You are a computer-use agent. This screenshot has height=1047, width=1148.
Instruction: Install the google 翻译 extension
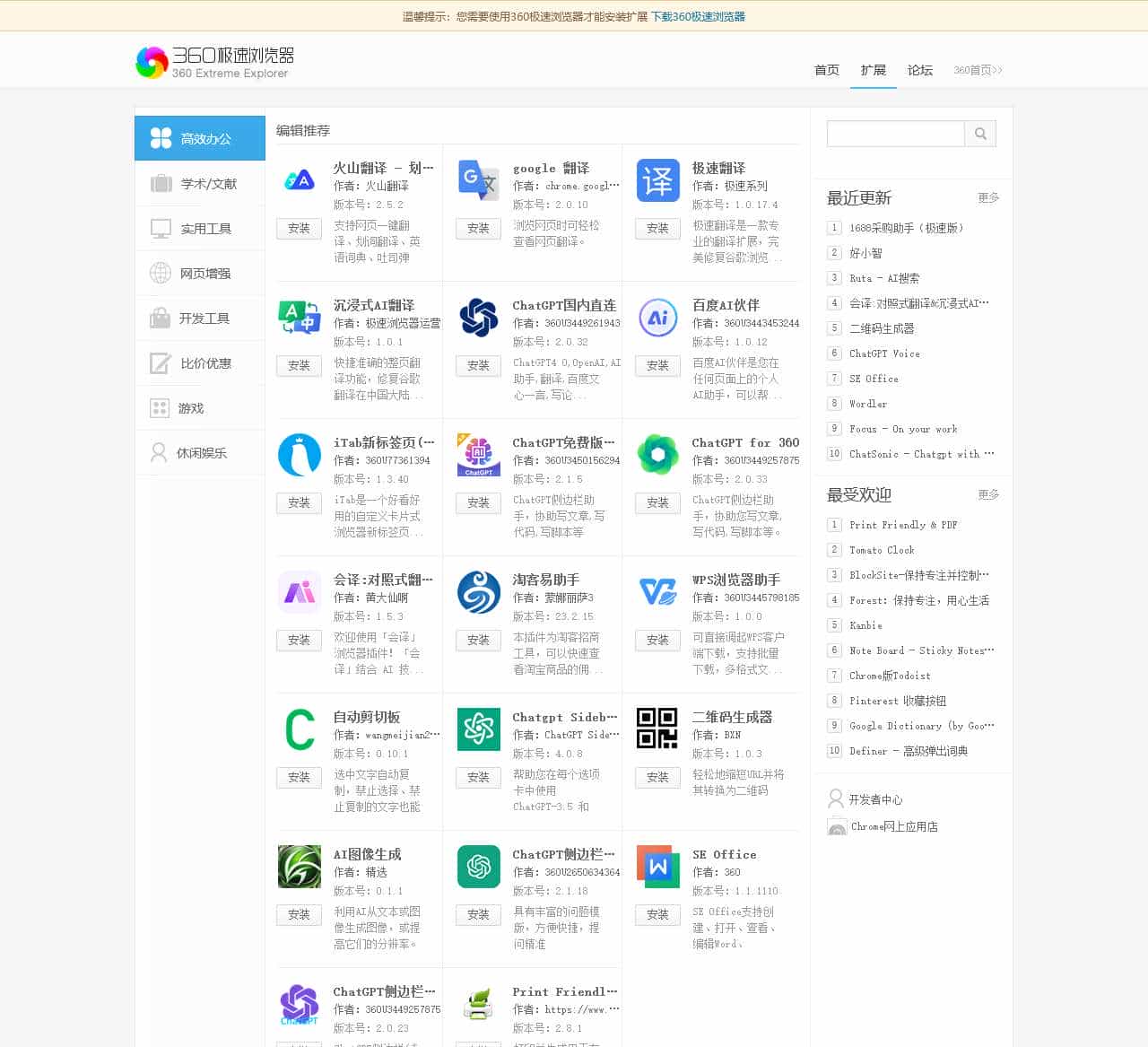[x=478, y=229]
